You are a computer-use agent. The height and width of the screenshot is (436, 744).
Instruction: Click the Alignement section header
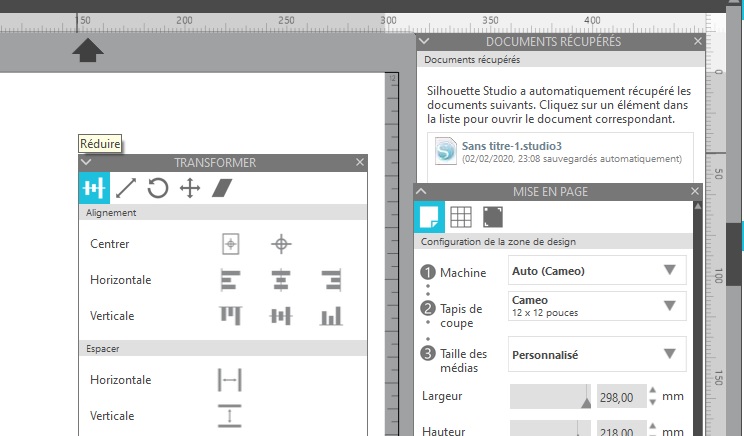click(223, 213)
